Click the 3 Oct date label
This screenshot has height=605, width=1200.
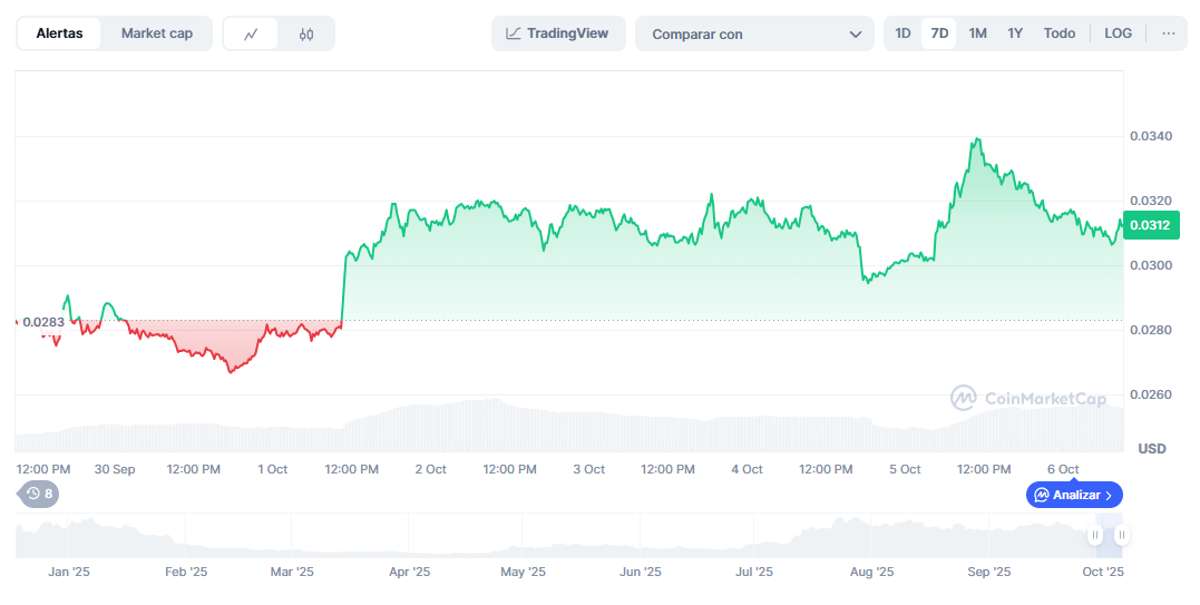[588, 469]
